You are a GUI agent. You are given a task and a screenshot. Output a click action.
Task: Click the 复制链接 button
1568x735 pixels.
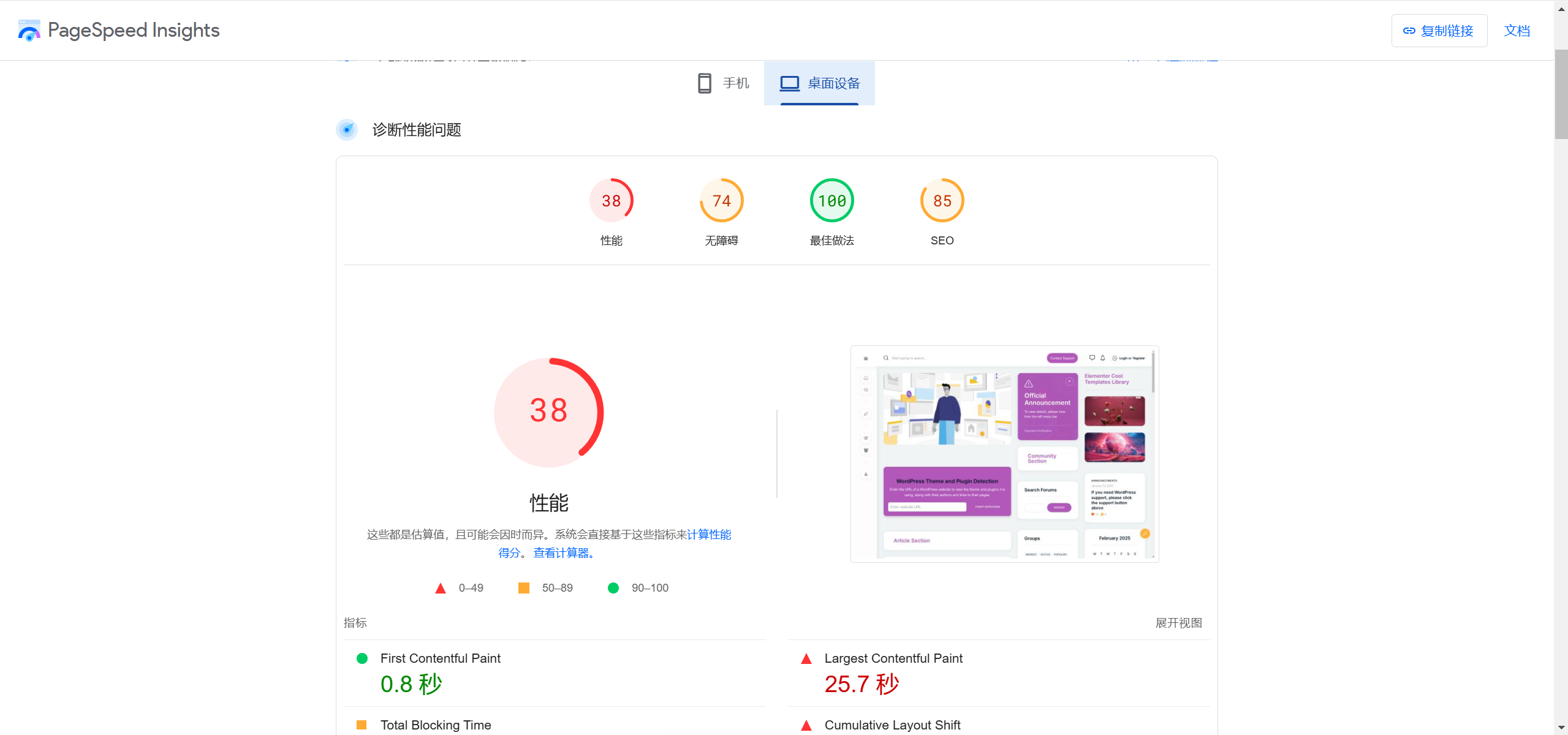(x=1439, y=30)
